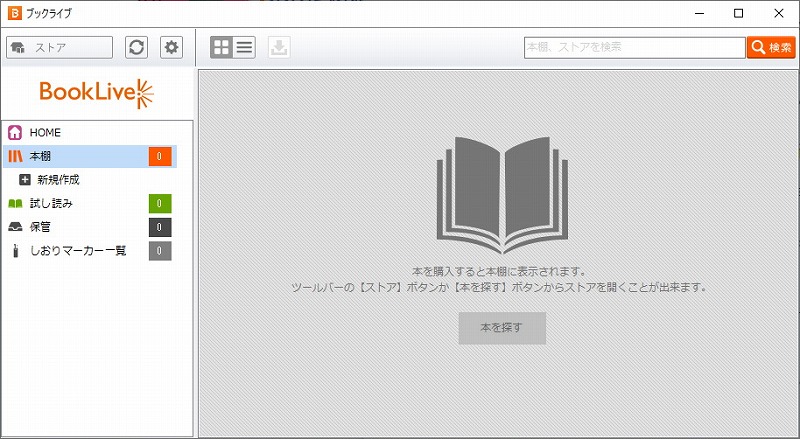Click the bookmark marker icon
The height and width of the screenshot is (439, 800).
click(15, 251)
